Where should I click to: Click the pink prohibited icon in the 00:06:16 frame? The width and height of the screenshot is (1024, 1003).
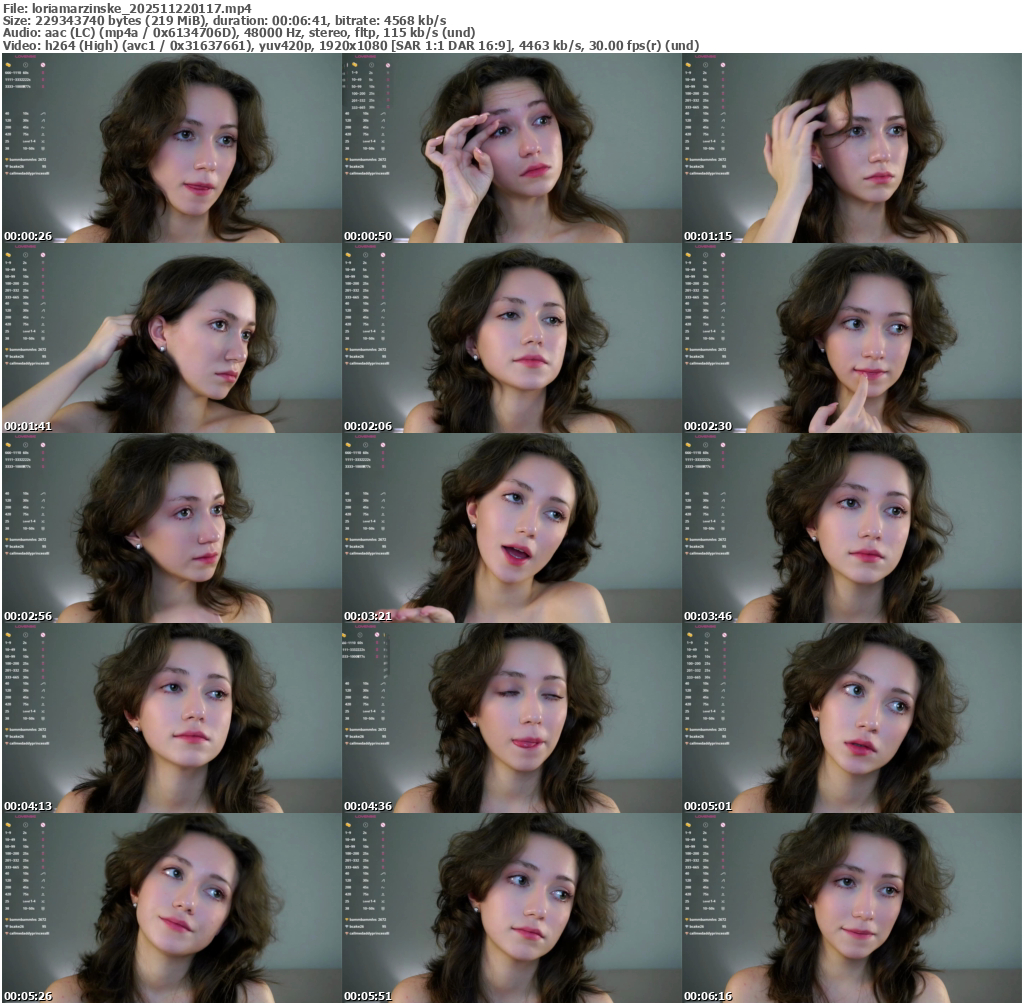click(723, 824)
